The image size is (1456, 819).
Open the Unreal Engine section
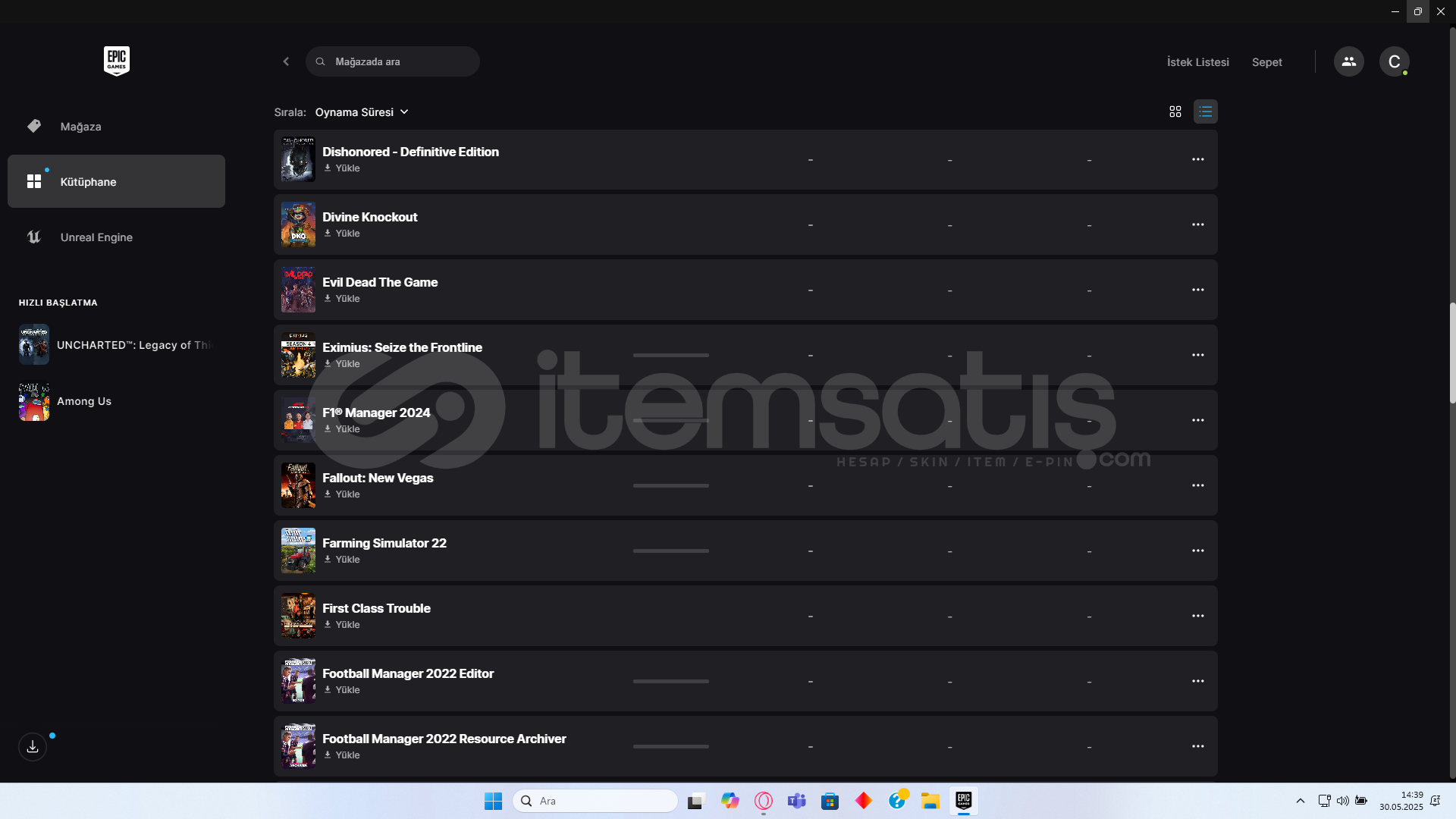[x=116, y=237]
